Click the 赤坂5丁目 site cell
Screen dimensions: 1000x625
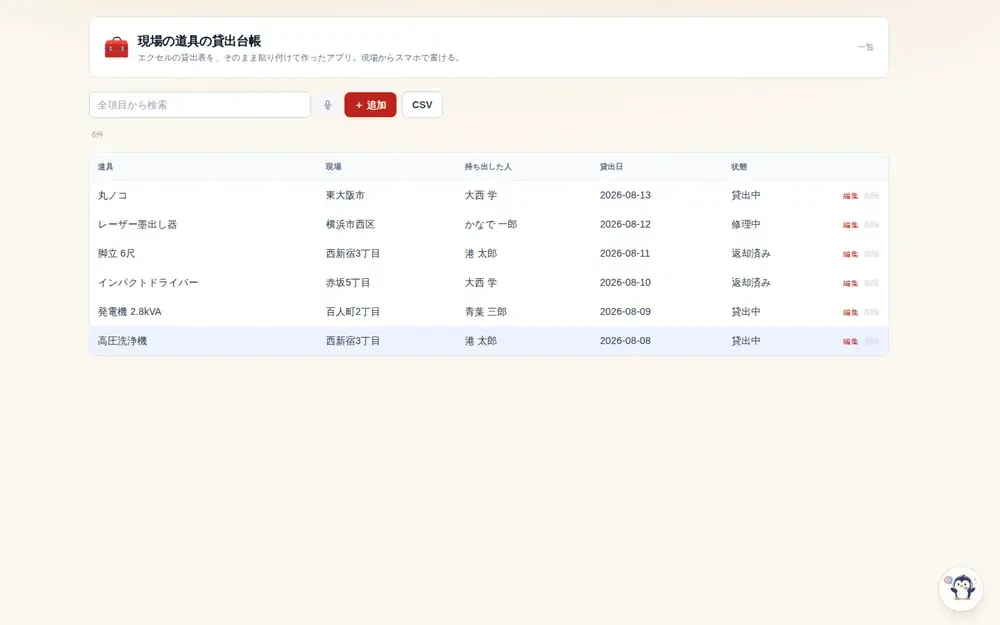coord(348,283)
